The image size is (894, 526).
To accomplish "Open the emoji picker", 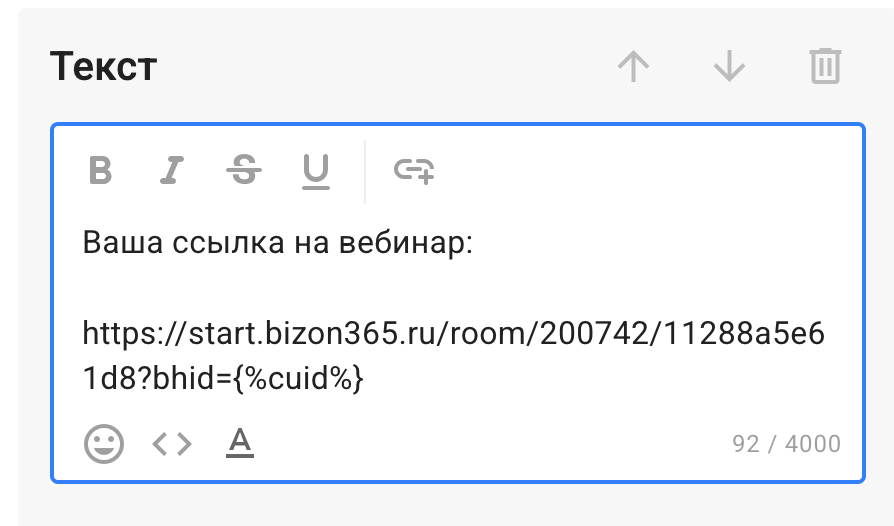I will point(104,443).
